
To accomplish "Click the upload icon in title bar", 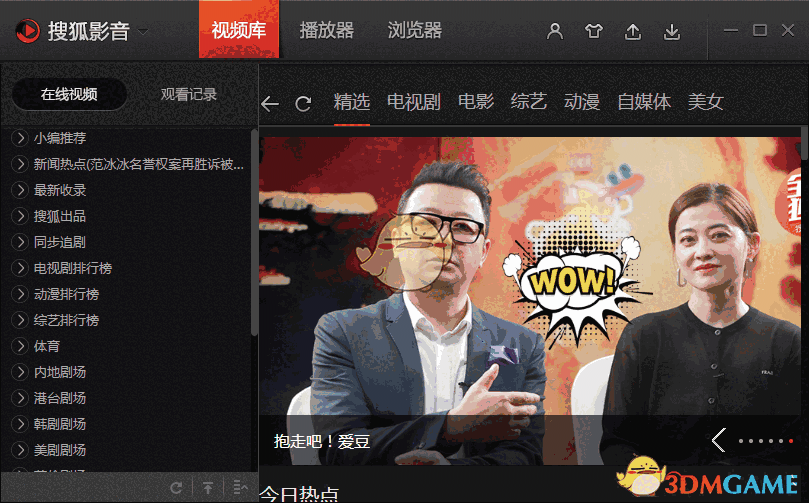I will tap(633, 31).
